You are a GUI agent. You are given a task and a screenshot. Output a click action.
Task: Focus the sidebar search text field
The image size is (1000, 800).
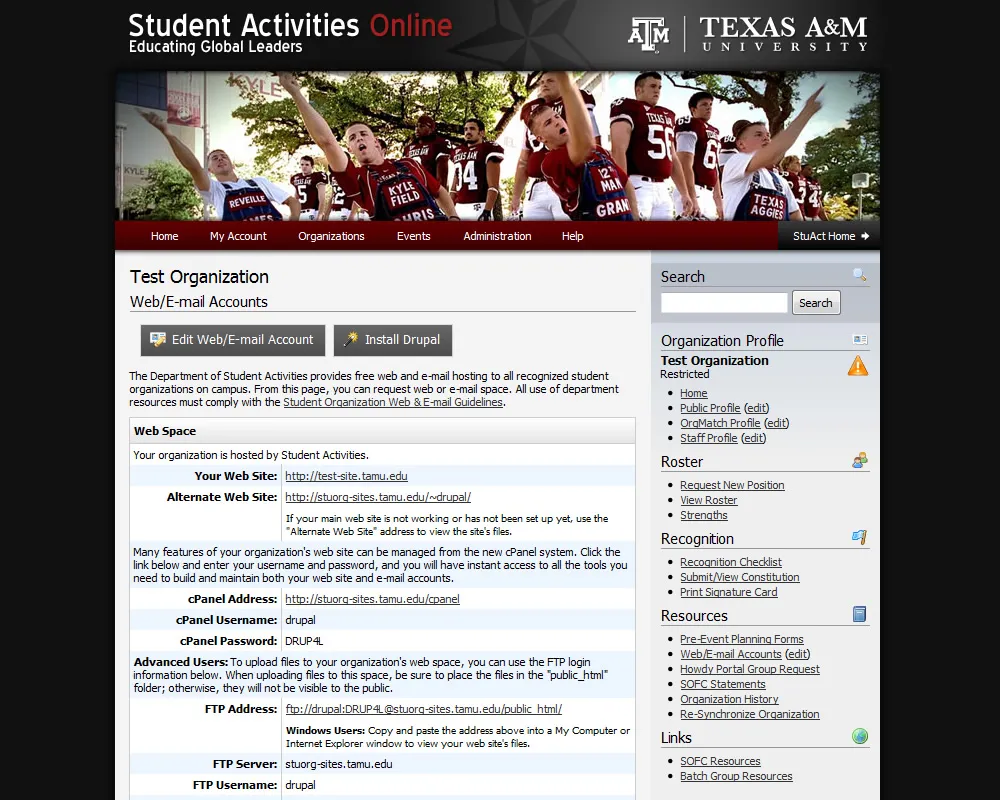(x=724, y=302)
